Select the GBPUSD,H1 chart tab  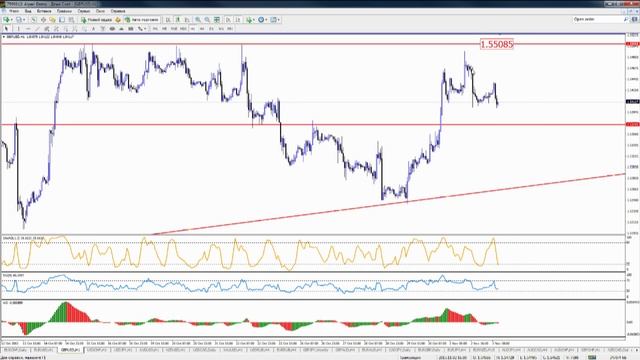(70, 350)
